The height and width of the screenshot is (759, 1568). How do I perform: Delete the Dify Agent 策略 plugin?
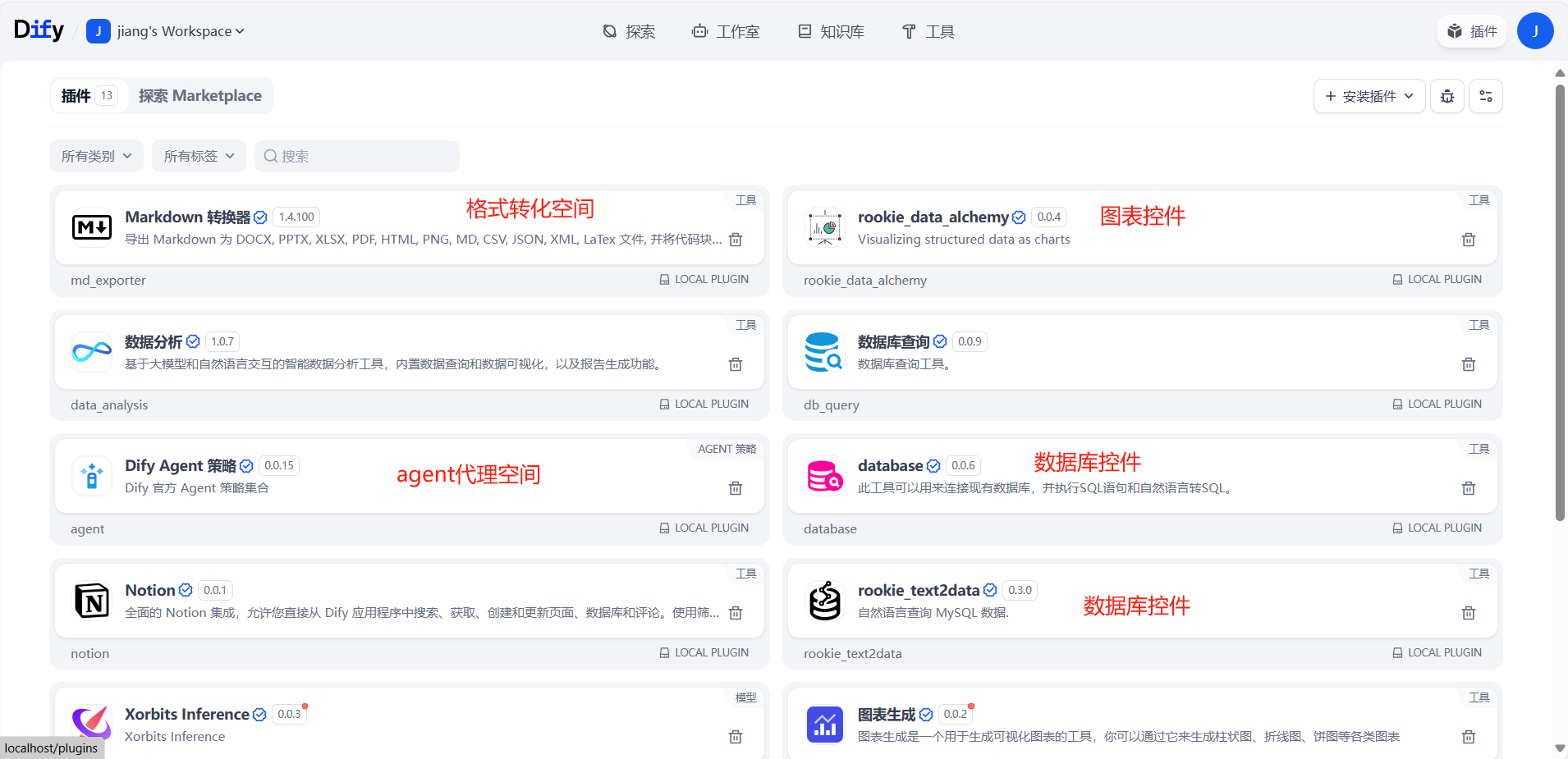tap(736, 488)
